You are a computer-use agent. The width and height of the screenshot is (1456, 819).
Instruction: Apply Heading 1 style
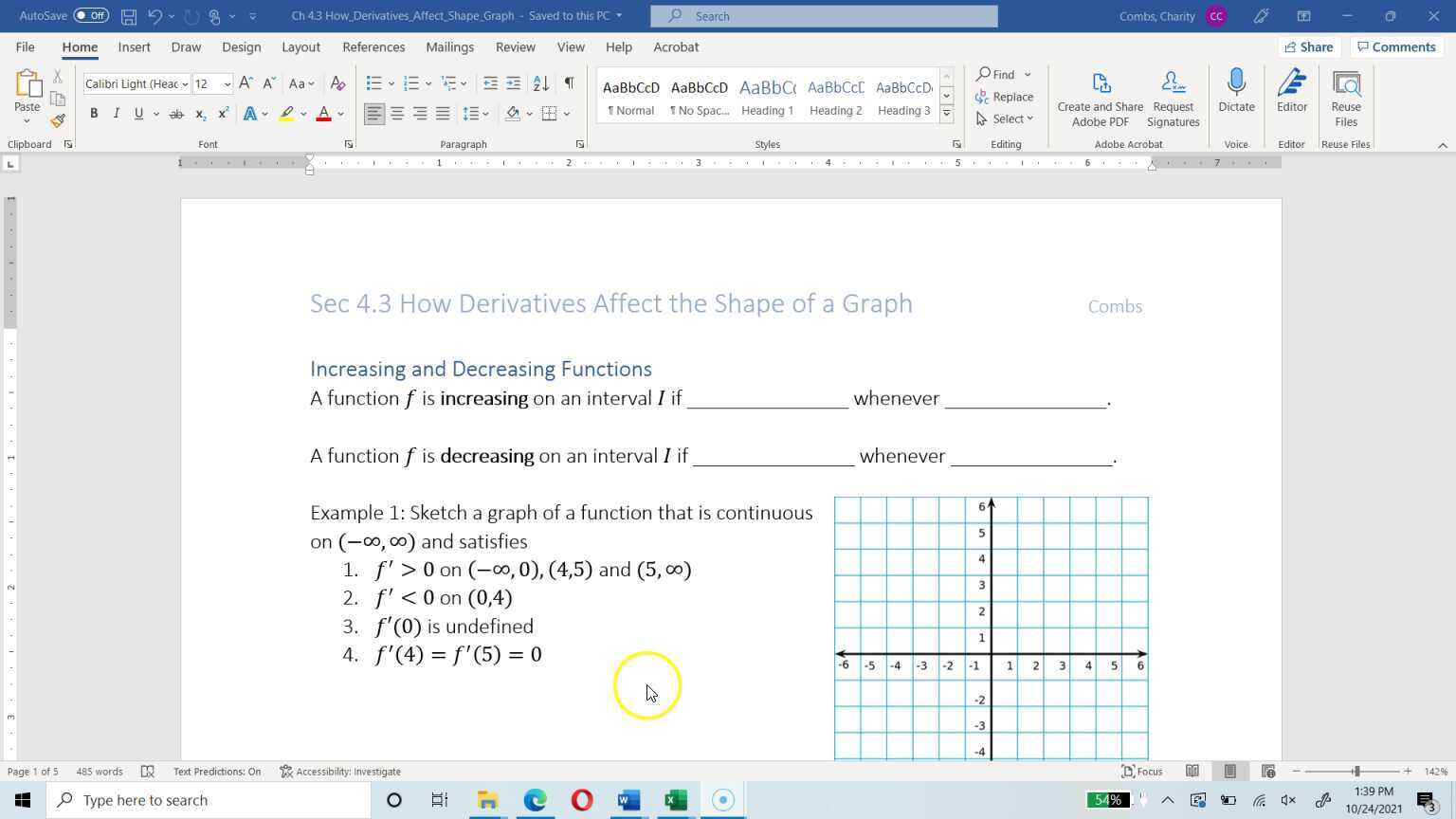767,97
